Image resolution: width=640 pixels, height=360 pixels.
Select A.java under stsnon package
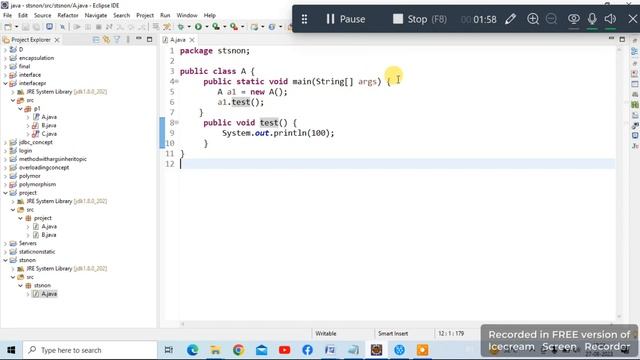pyautogui.click(x=49, y=294)
